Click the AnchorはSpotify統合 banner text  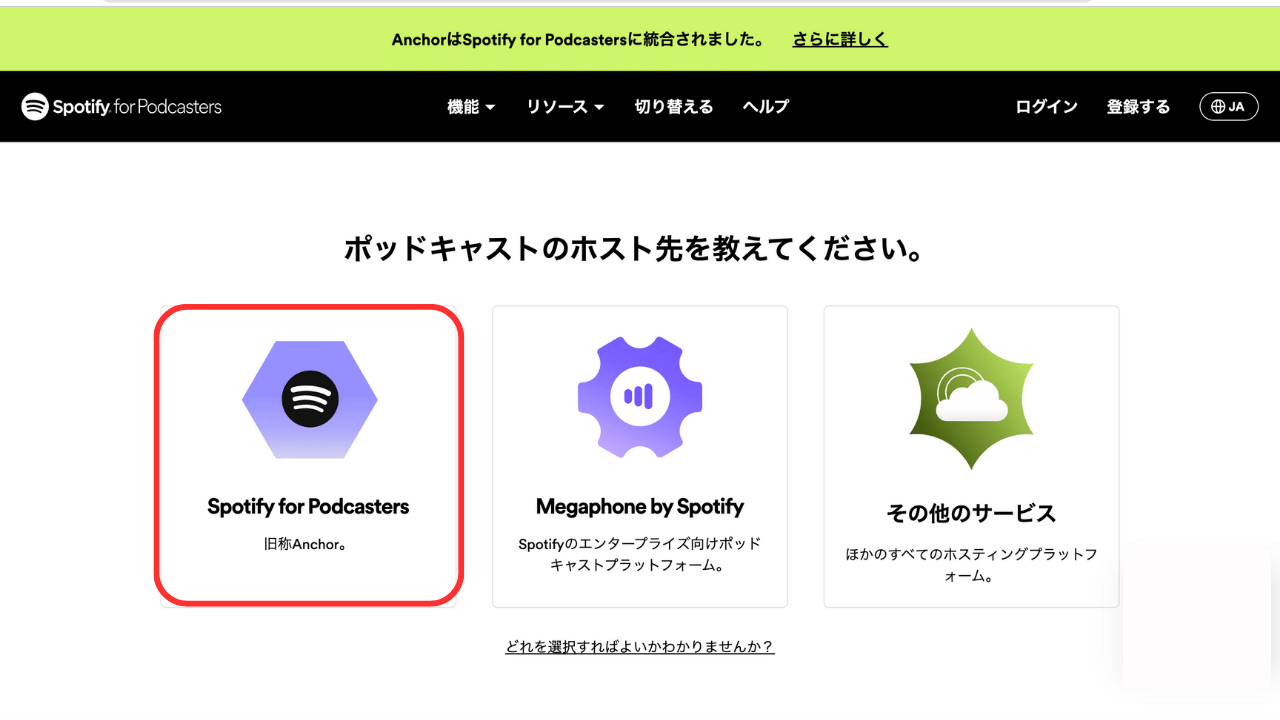pos(578,40)
